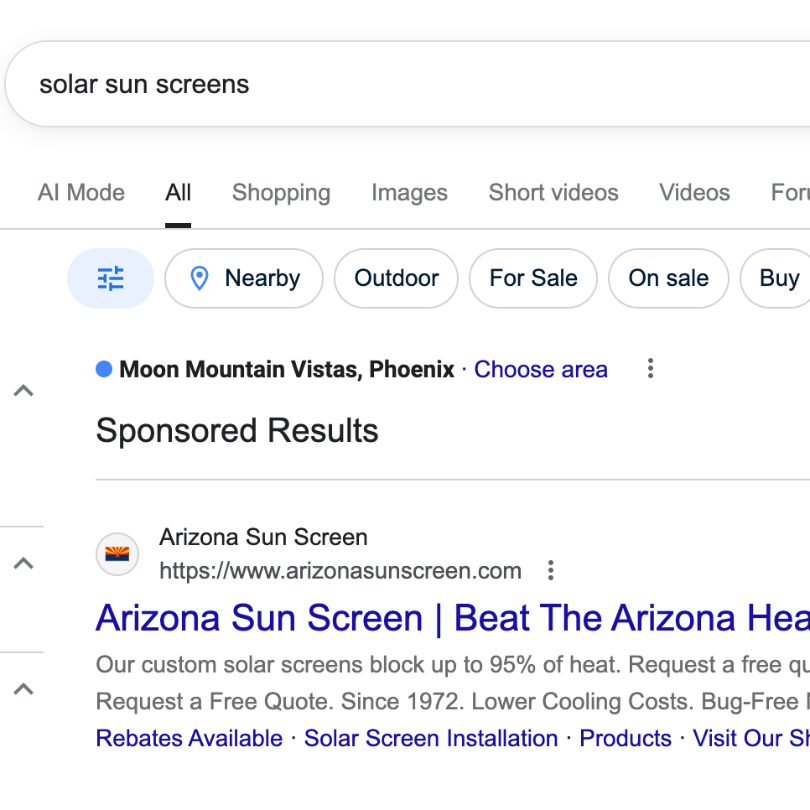Click the Arizona Sun Screen flag favicon
The image size is (810, 810).
tap(117, 554)
